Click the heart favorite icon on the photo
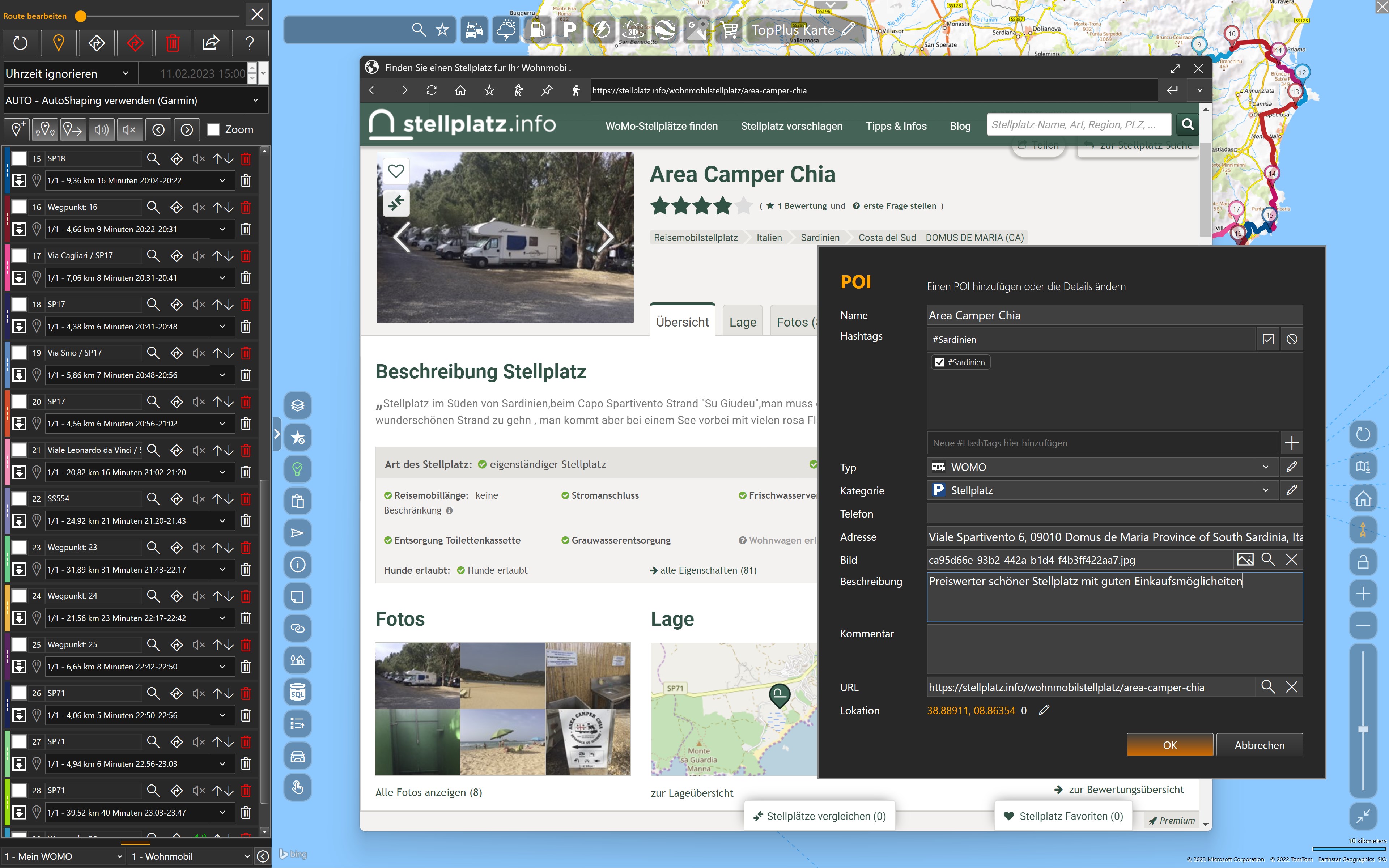 pos(396,170)
